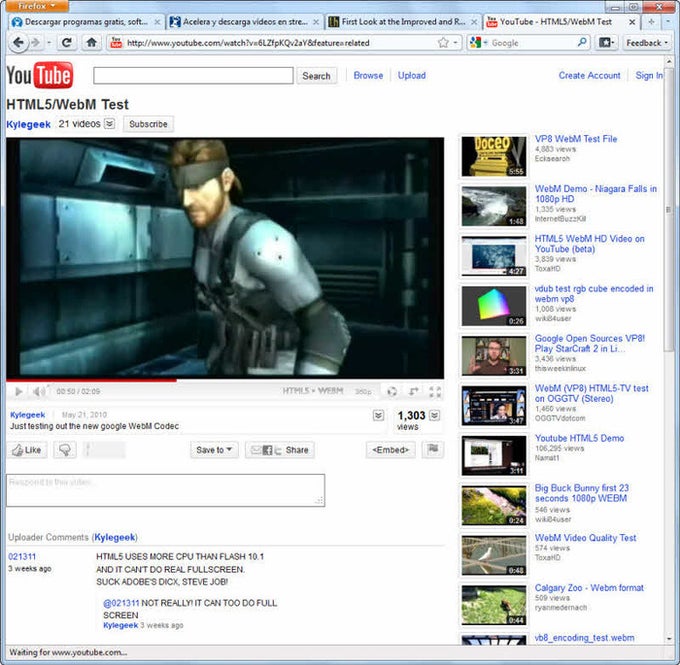Viewport: 680px width, 665px height.
Task: Open Kylegeek channel link under the title
Action: [28, 124]
